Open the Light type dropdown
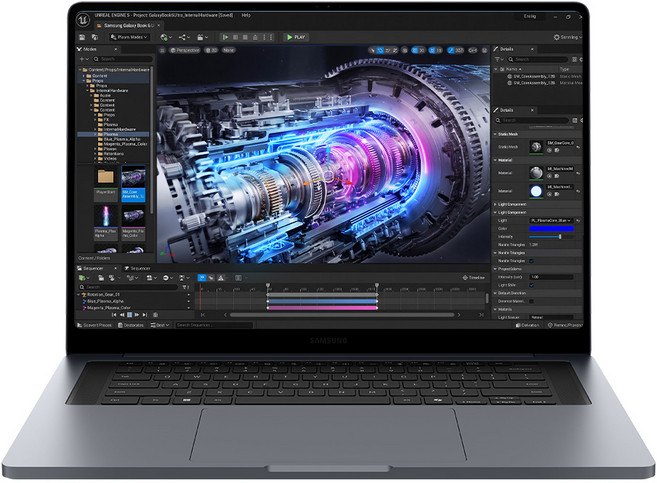The height and width of the screenshot is (483, 657). (x=552, y=220)
